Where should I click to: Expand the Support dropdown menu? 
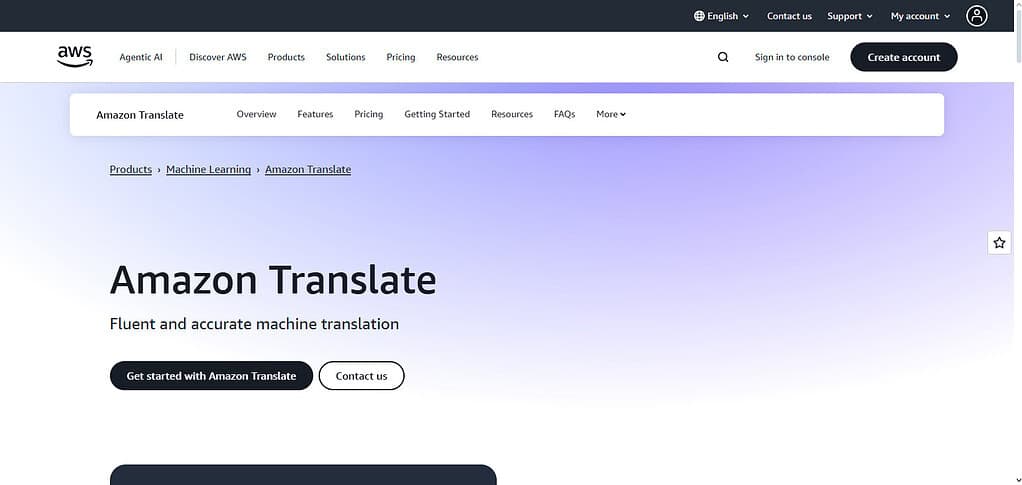[x=850, y=16]
